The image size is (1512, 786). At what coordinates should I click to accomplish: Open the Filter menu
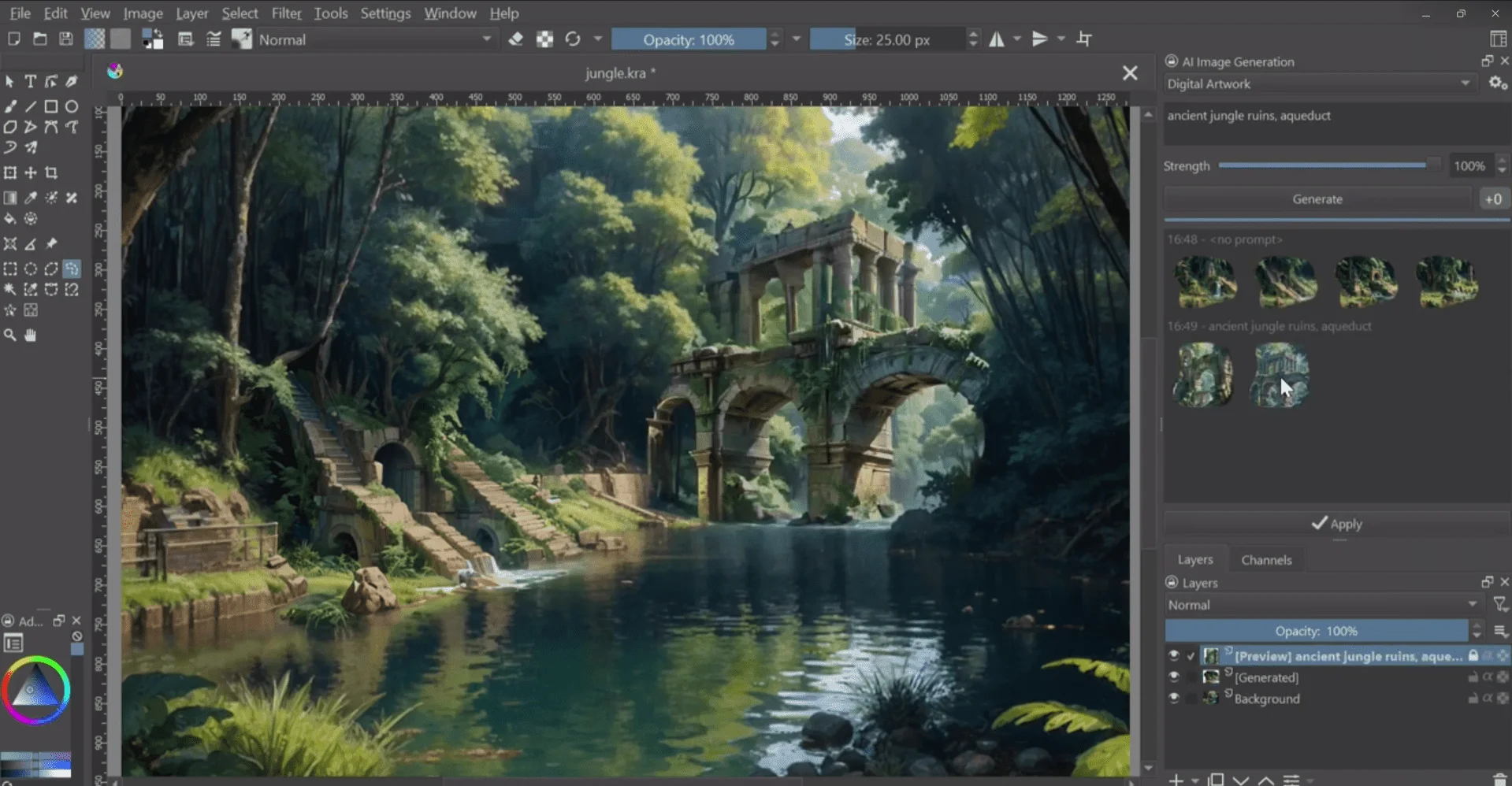tap(286, 13)
